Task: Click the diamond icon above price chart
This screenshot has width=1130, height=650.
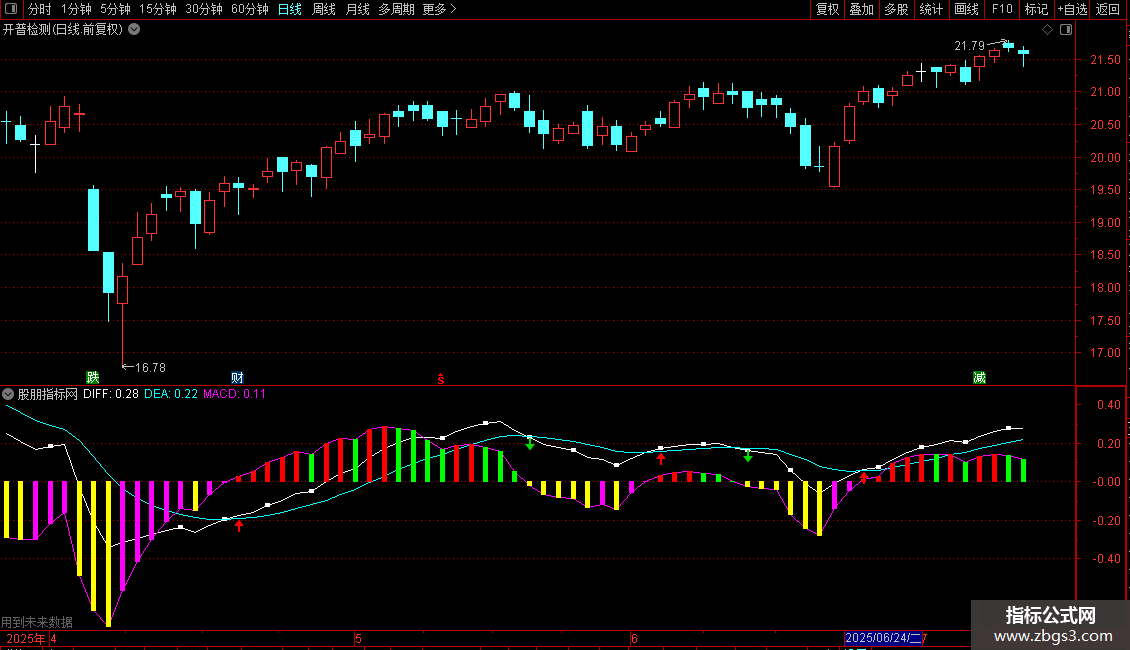Action: click(x=1047, y=30)
